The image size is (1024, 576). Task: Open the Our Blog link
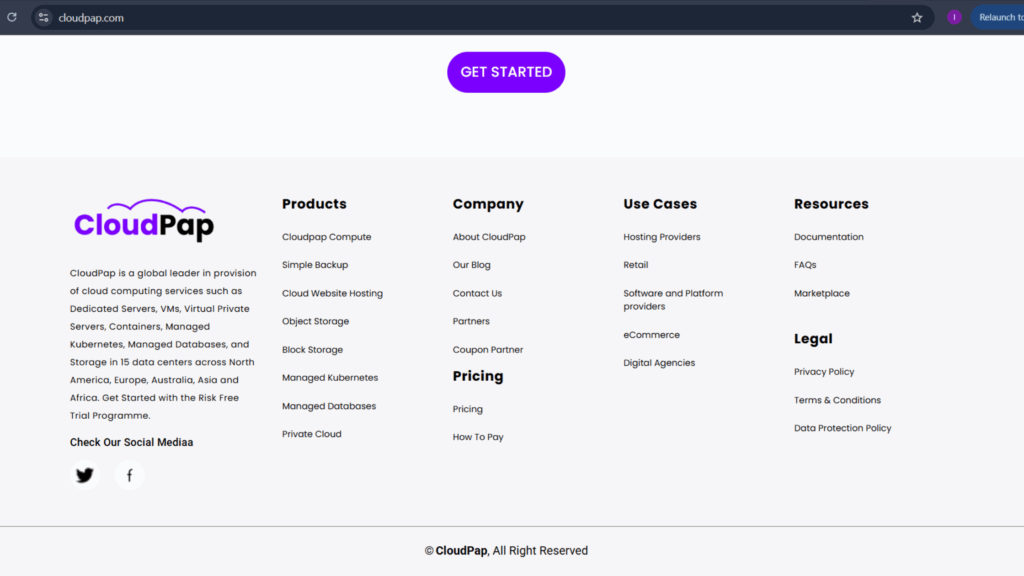pos(471,265)
